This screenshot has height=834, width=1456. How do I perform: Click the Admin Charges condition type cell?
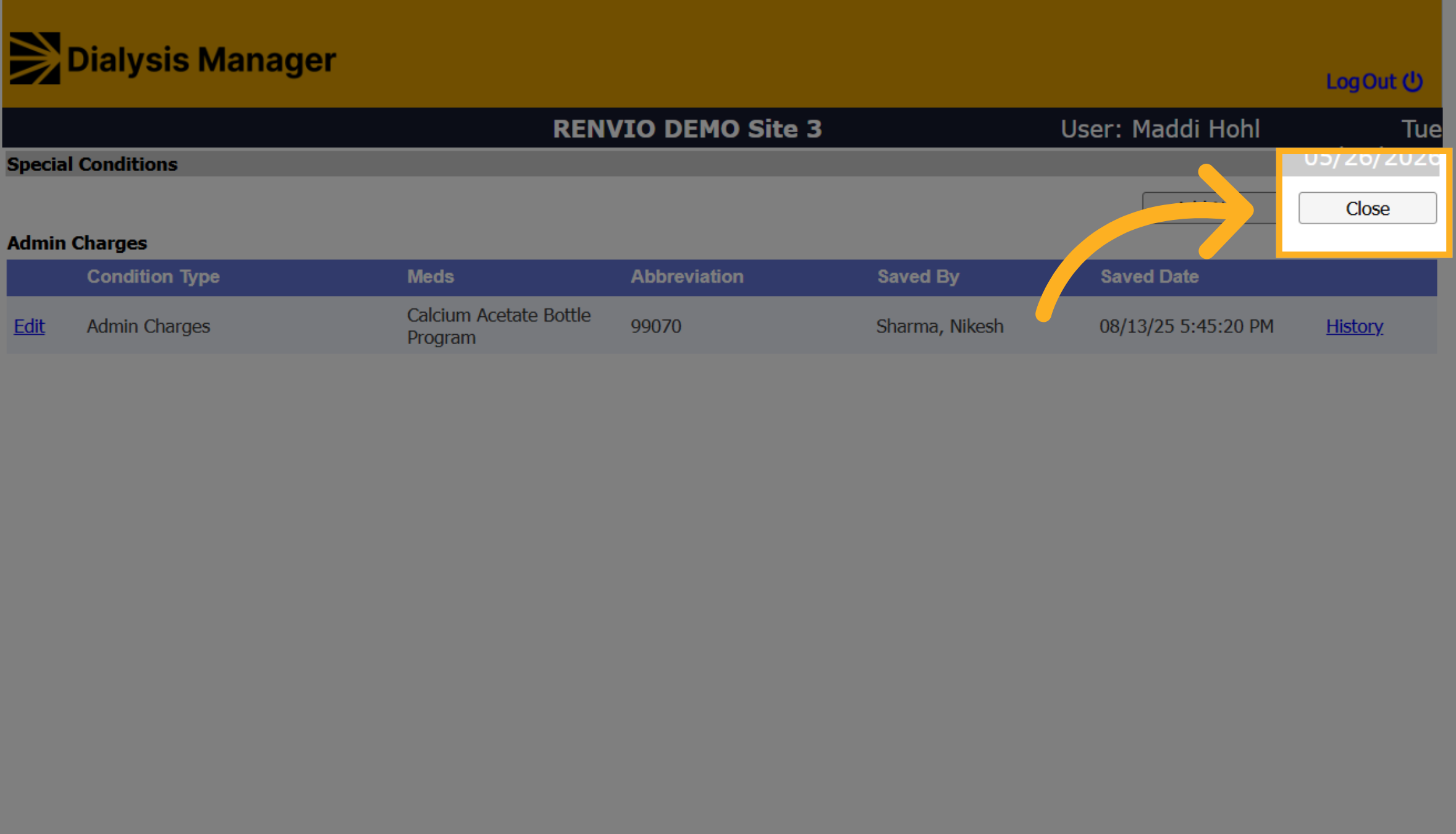tap(148, 326)
